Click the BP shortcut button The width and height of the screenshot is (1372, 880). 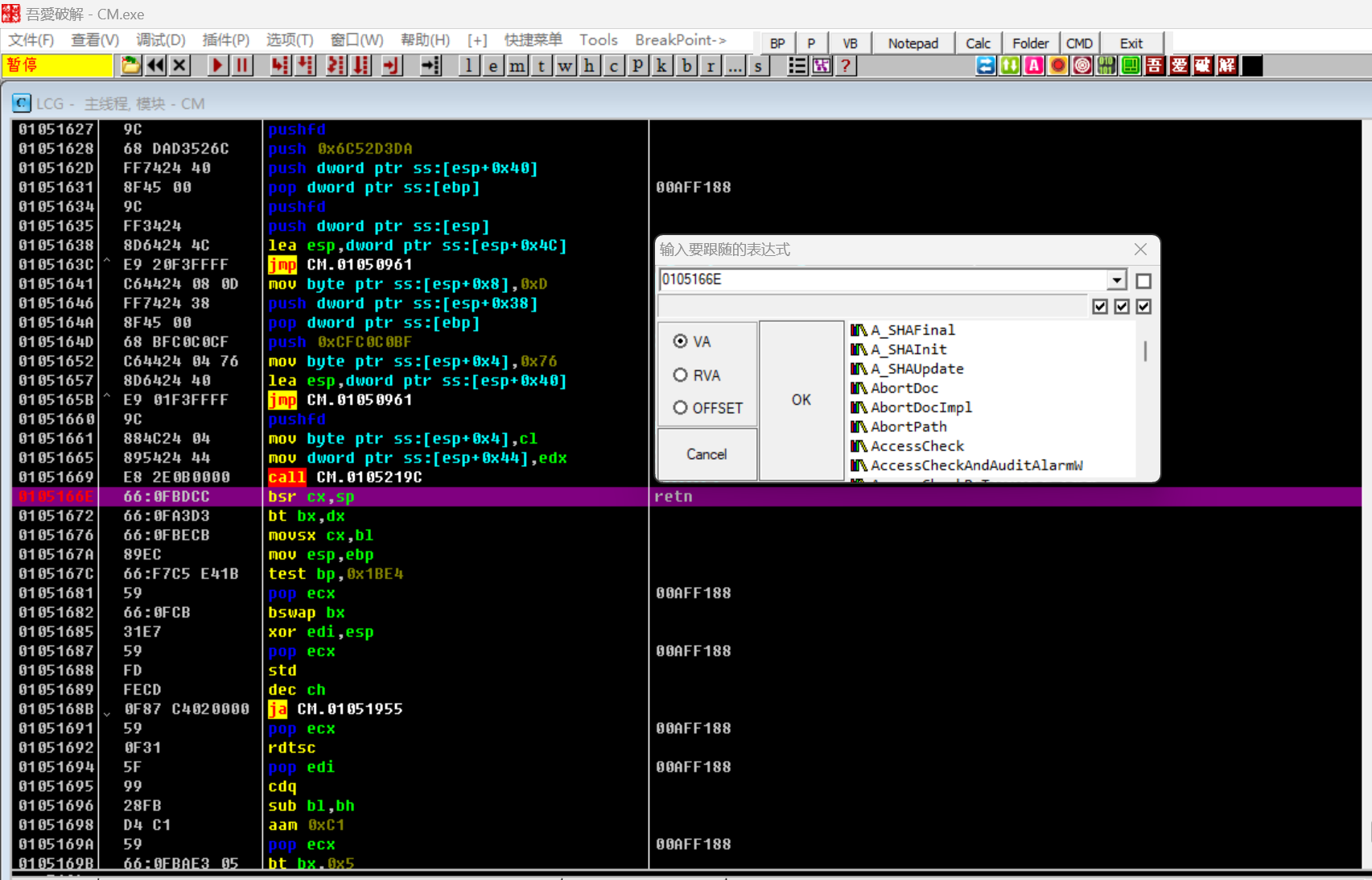tap(777, 43)
